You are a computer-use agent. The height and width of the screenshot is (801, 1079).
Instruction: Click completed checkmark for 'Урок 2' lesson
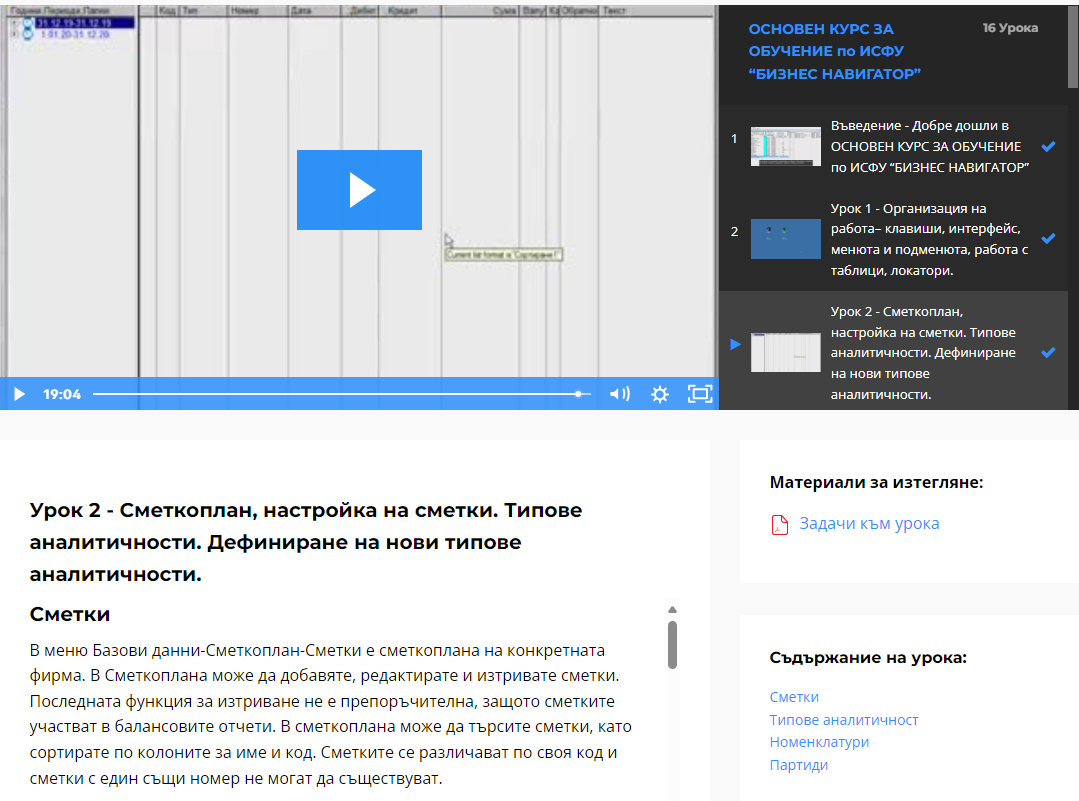(x=1048, y=352)
